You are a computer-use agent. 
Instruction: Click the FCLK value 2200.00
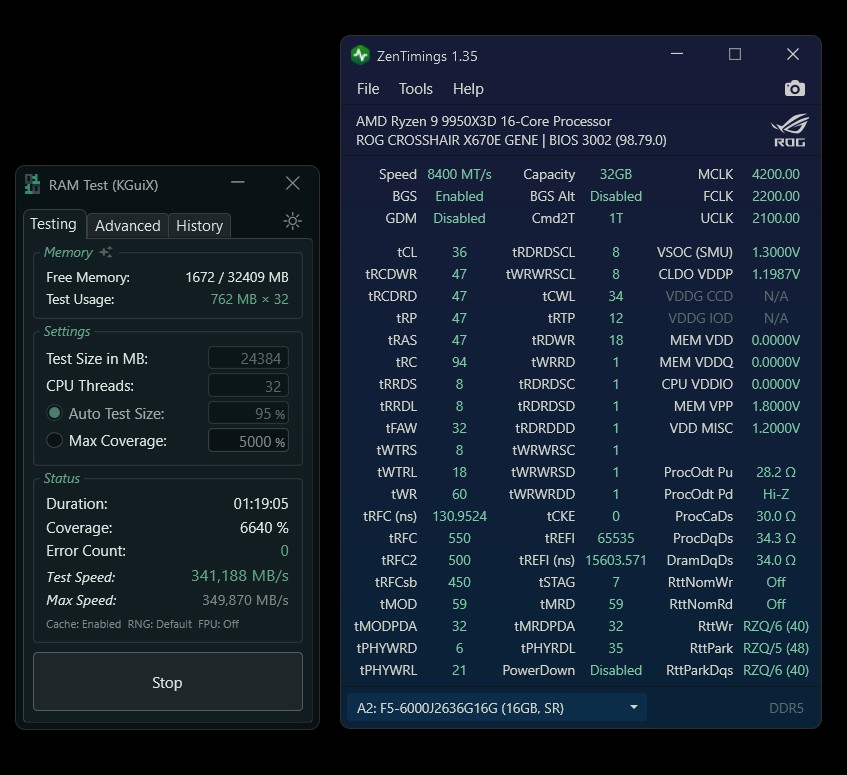(x=775, y=196)
